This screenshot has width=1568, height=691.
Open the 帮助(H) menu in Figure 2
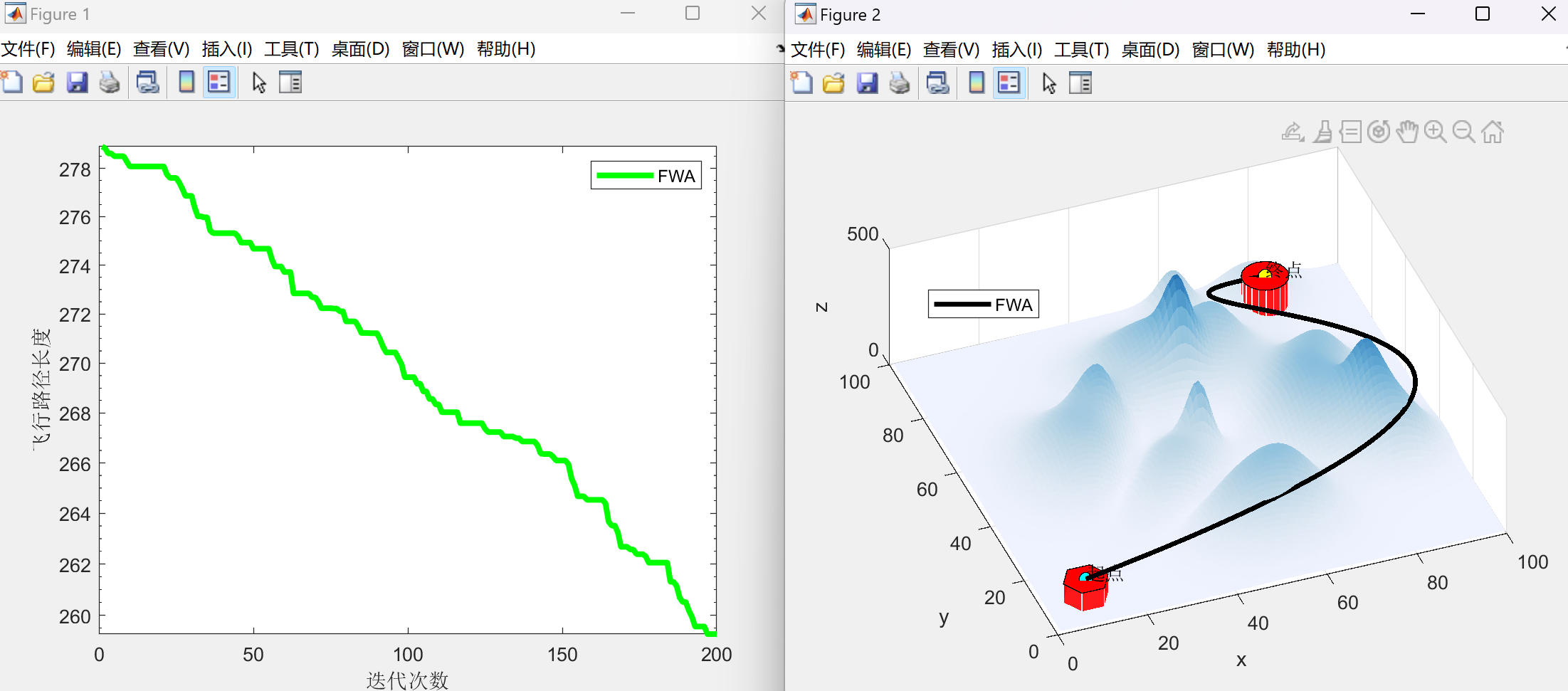tap(1295, 50)
